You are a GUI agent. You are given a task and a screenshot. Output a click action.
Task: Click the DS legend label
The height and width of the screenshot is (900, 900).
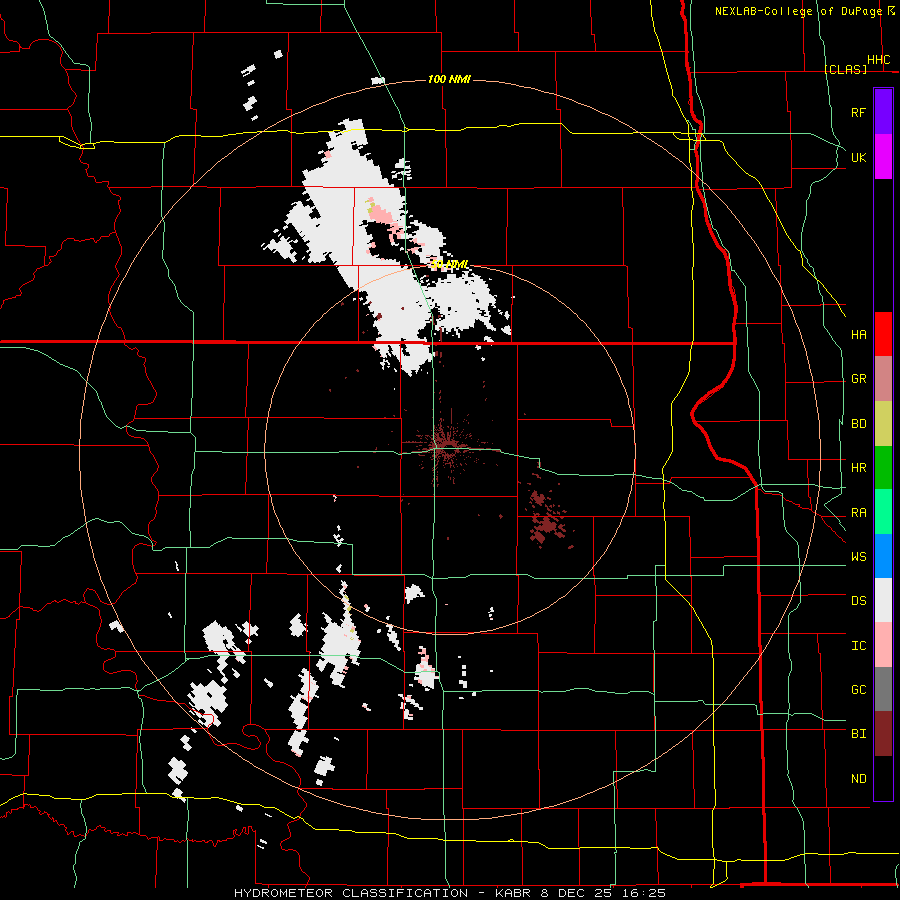click(x=858, y=601)
